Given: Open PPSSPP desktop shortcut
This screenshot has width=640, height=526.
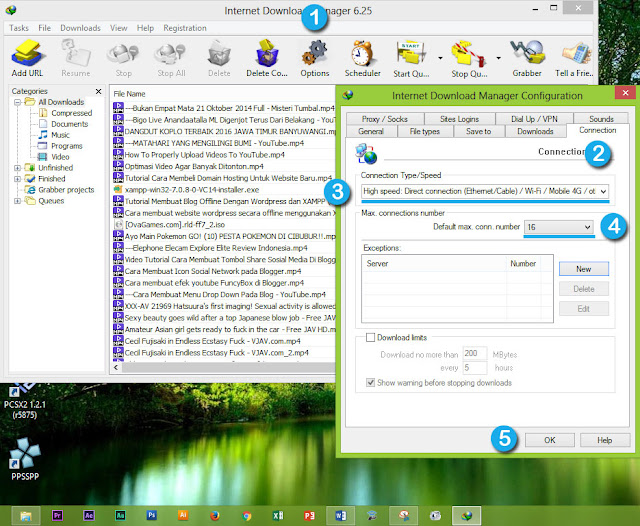Looking at the screenshot, I should tap(25, 459).
